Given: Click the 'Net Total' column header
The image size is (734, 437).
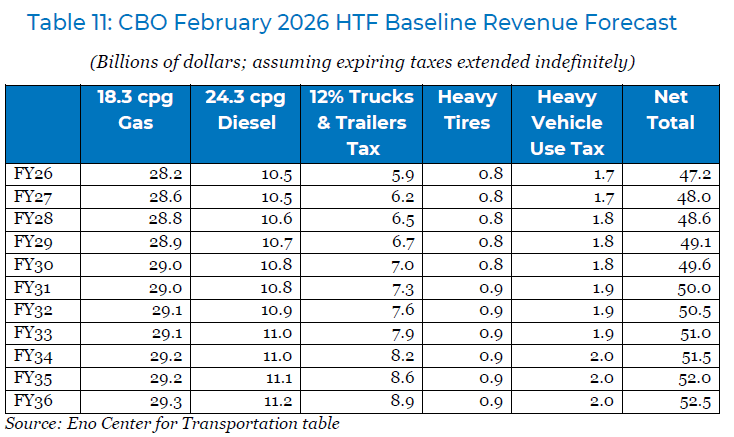Looking at the screenshot, I should click(x=672, y=110).
